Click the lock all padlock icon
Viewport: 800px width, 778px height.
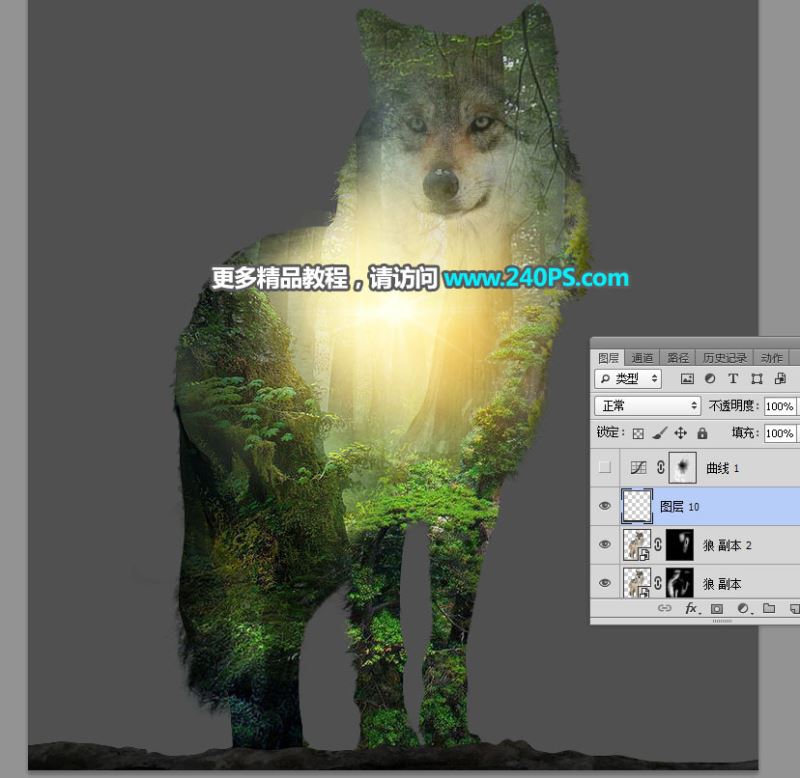(702, 433)
